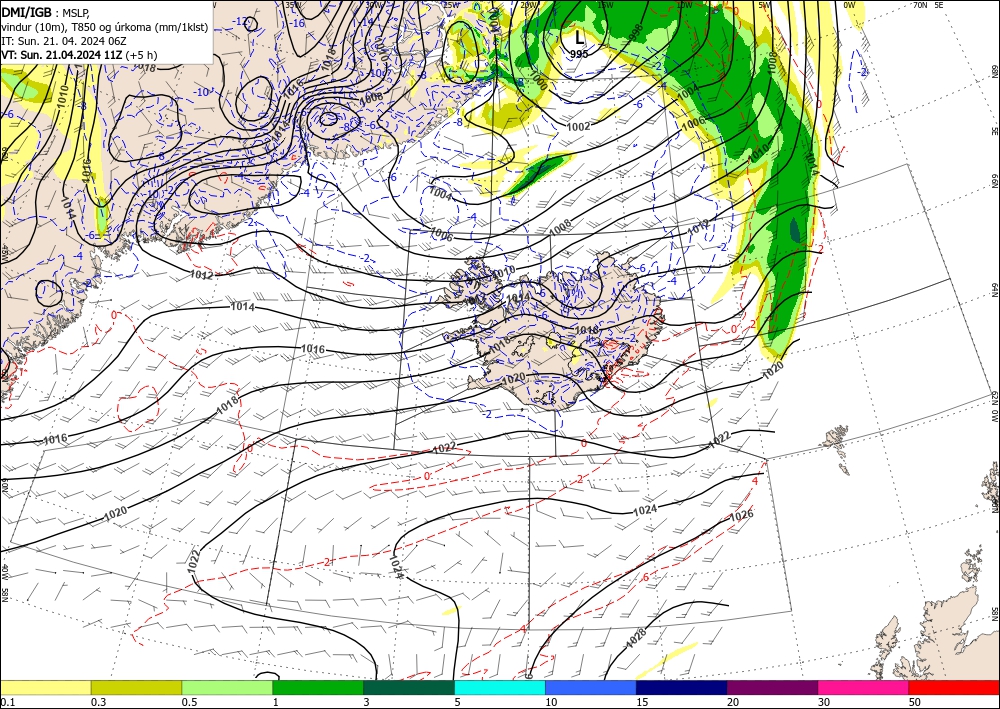
Task: Click the legend value '50'
Action: pyautogui.click(x=915, y=702)
